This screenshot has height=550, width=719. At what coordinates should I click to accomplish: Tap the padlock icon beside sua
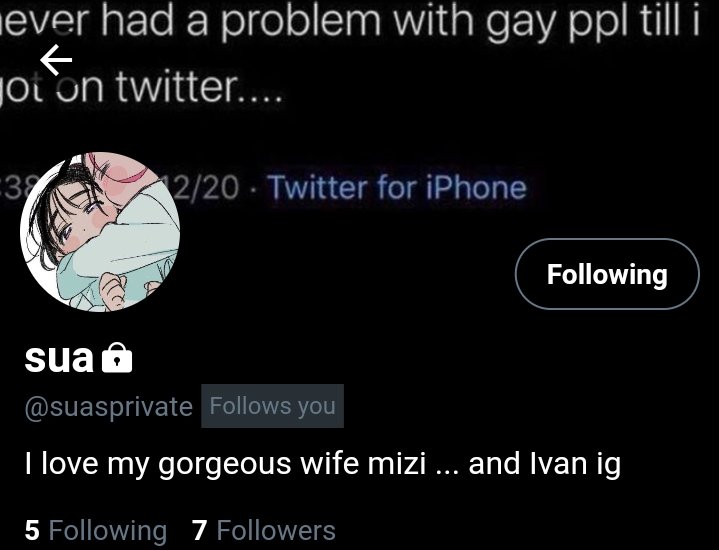coord(117,358)
